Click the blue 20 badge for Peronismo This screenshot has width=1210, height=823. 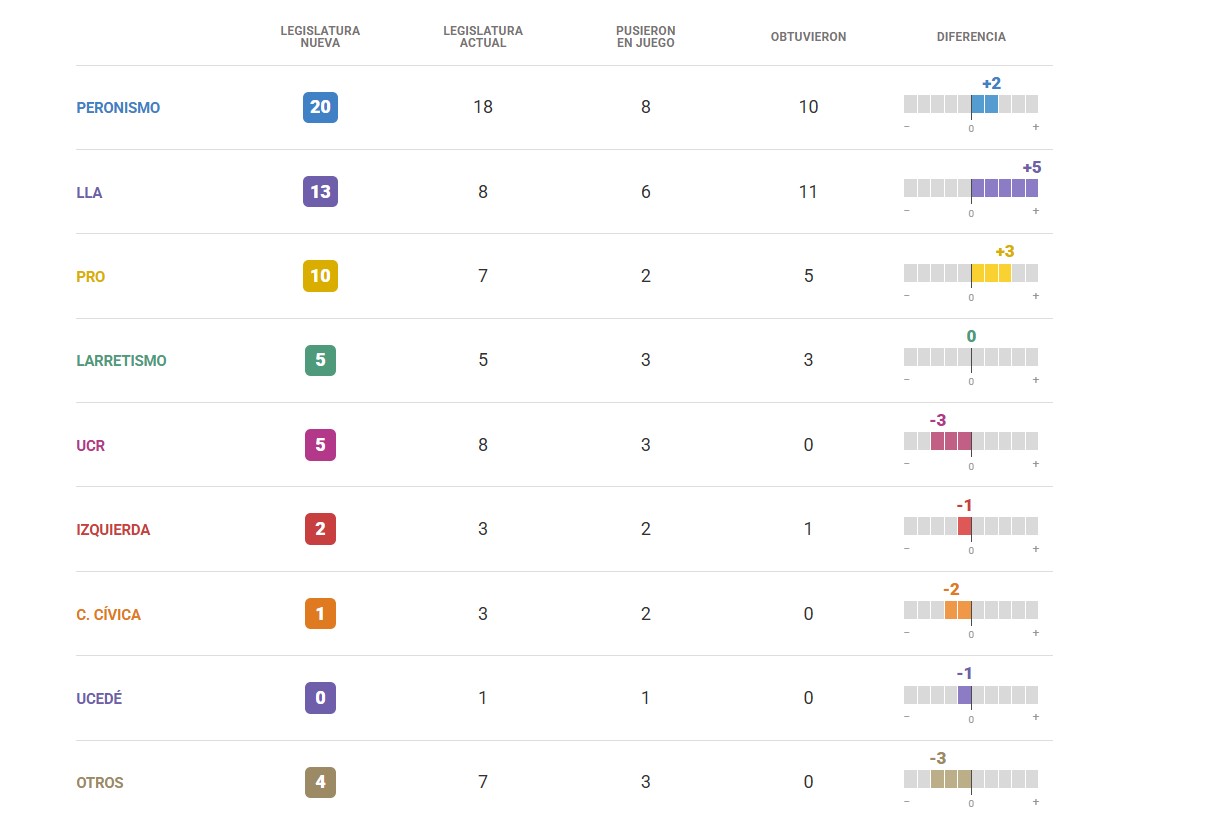click(x=320, y=107)
